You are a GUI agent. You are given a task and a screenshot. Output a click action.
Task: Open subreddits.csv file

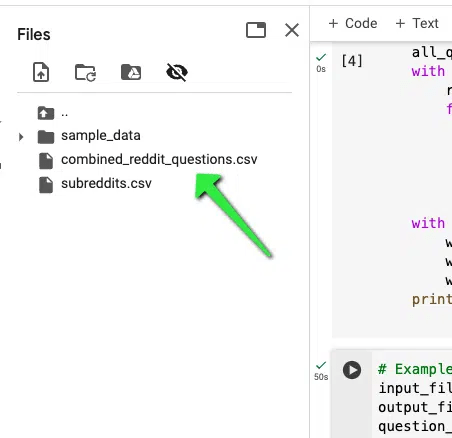coord(106,183)
